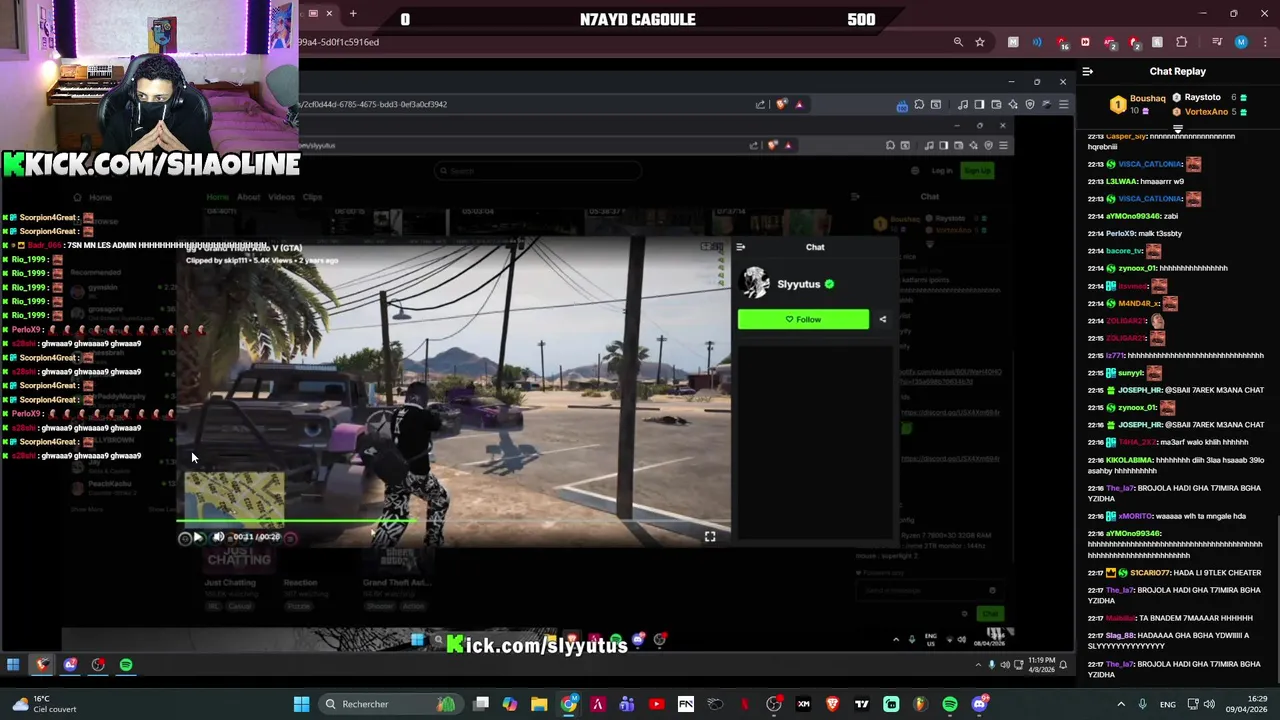1280x720 pixels.
Task: Click username sunyyt in chat replay
Action: (x=1130, y=373)
